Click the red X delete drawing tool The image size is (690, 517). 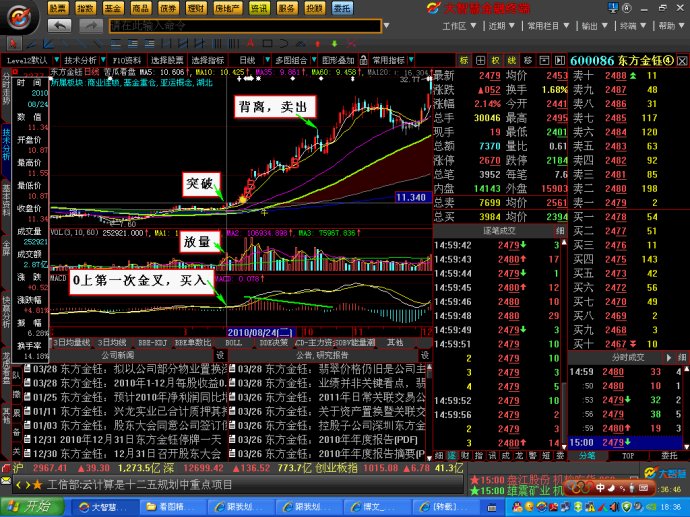[351, 44]
